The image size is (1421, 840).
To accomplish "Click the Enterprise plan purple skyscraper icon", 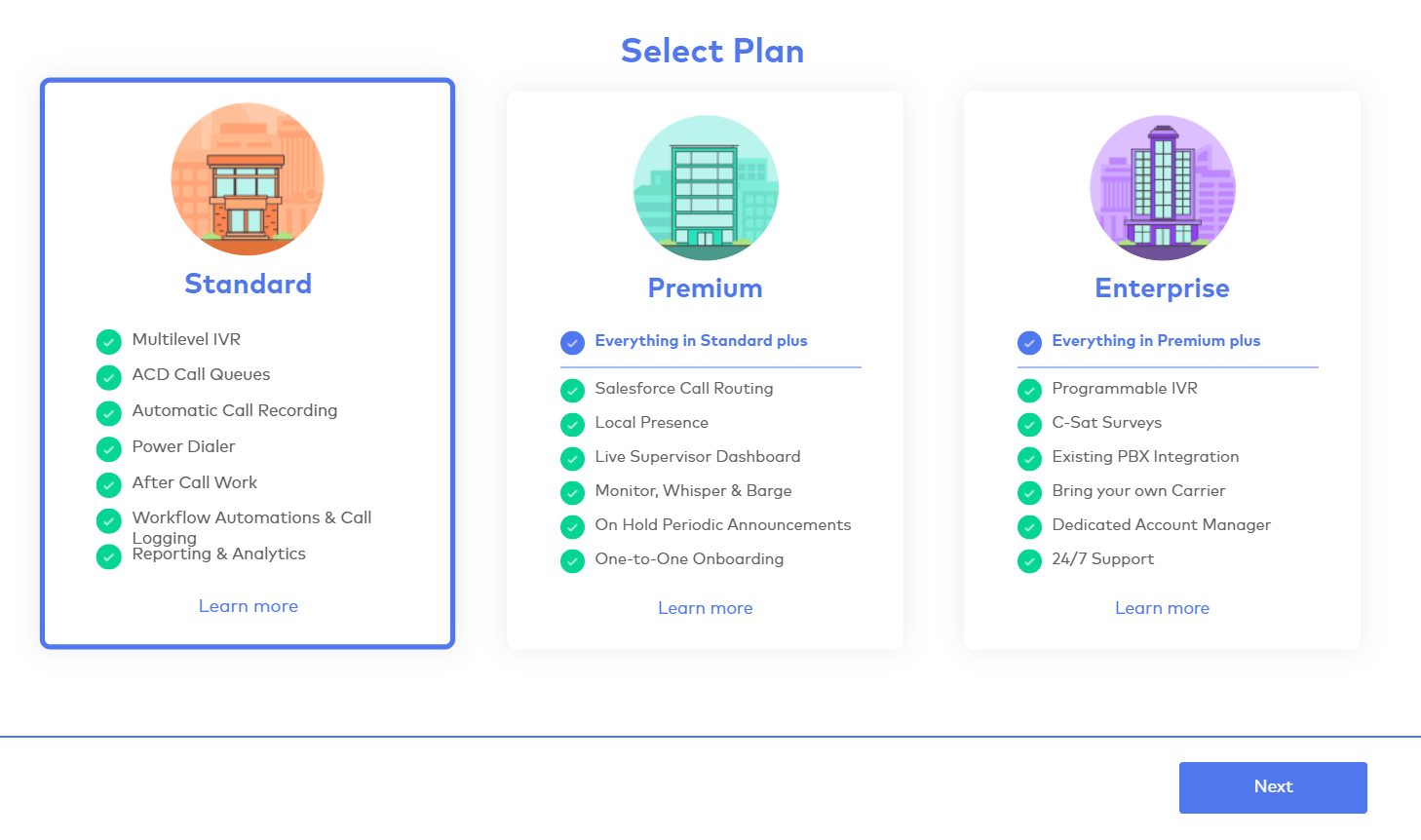I will [1162, 188].
